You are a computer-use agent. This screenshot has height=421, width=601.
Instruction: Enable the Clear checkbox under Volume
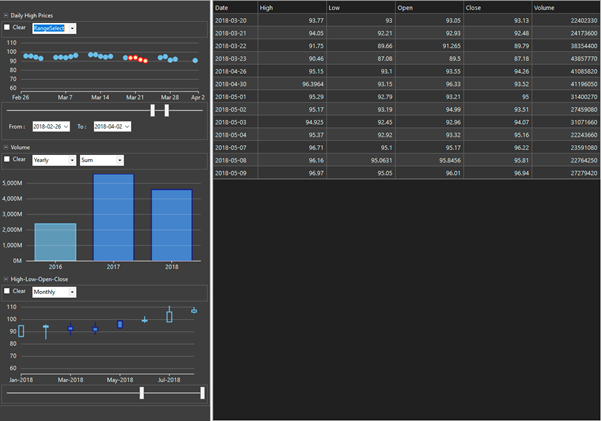point(8,159)
